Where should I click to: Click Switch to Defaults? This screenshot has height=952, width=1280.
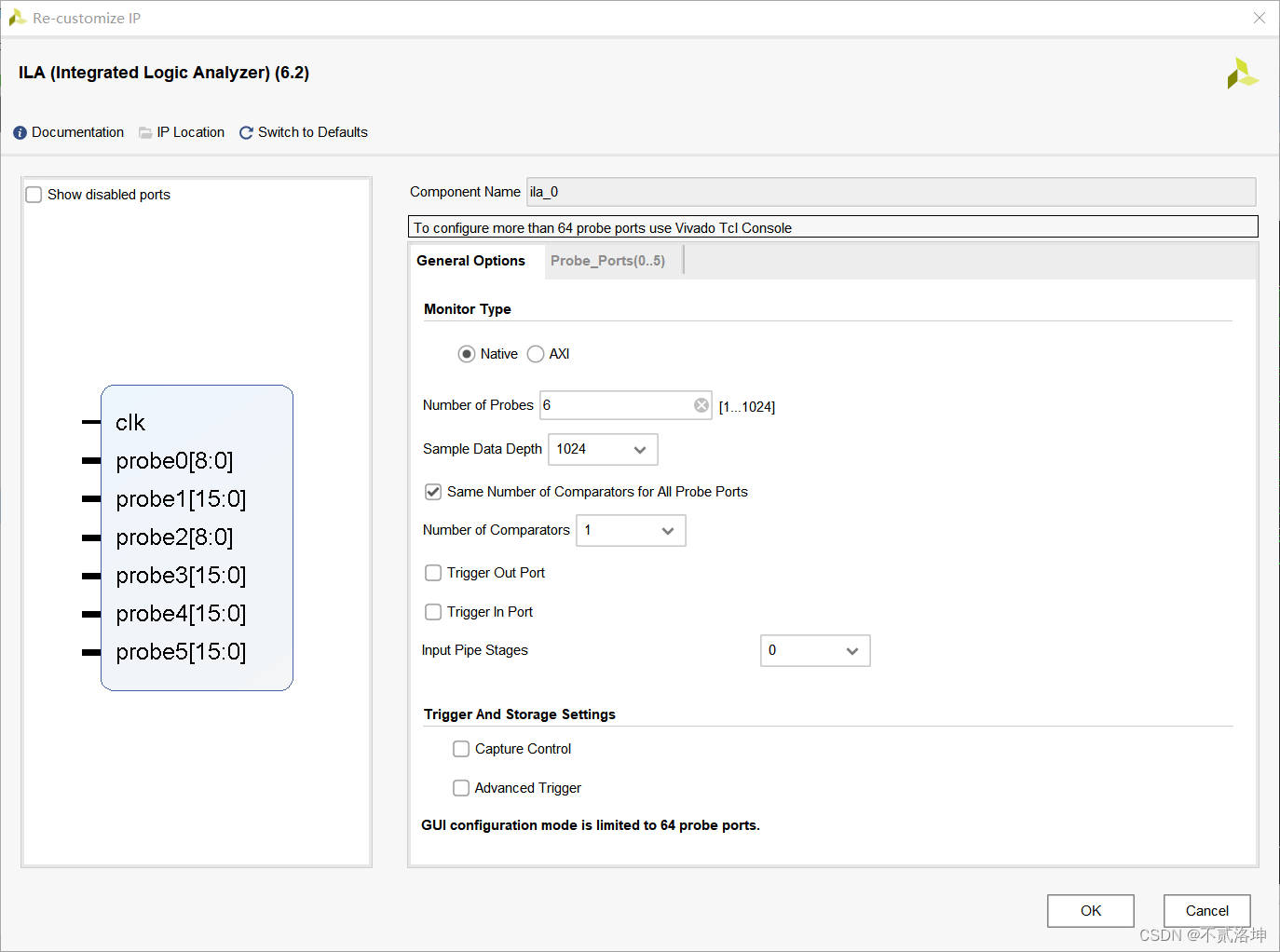(313, 132)
